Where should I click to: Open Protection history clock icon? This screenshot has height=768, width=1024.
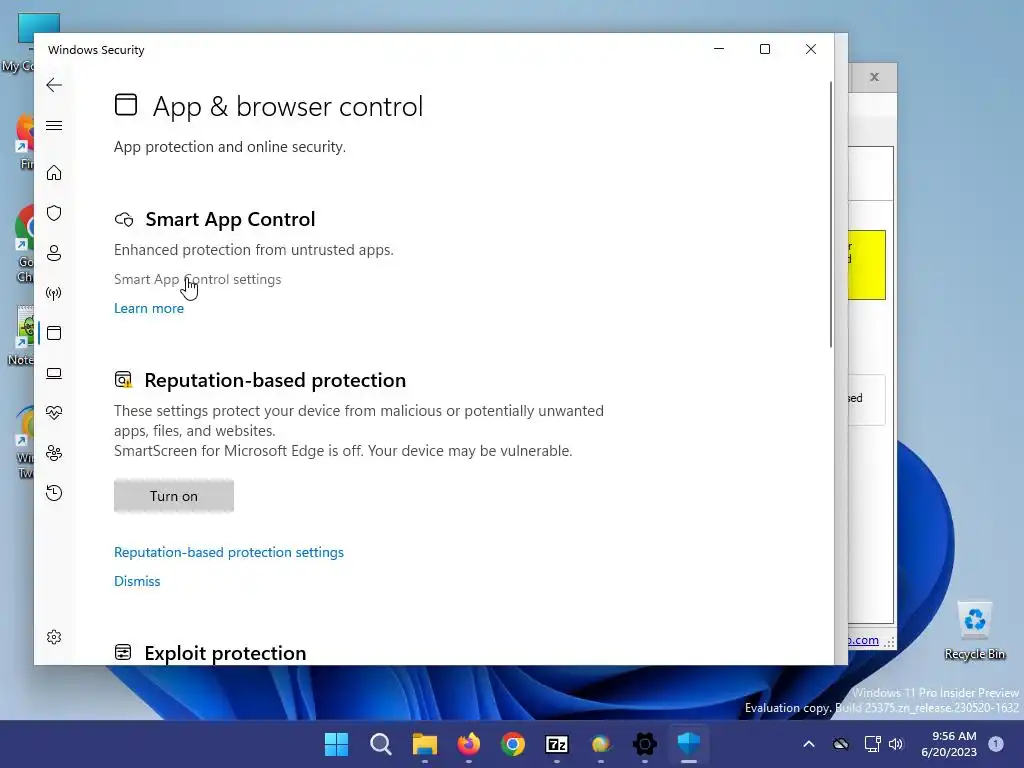pyautogui.click(x=54, y=493)
